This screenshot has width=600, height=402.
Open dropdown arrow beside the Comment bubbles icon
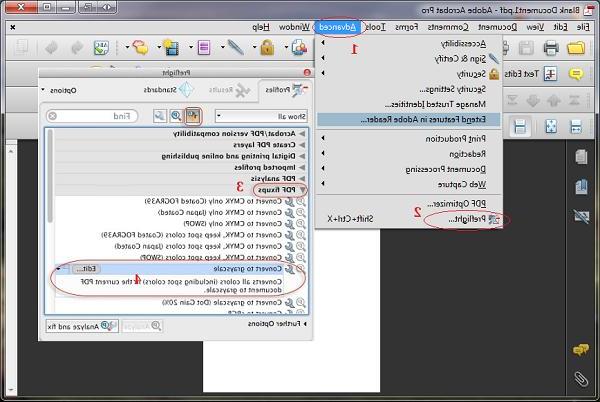[127, 48]
